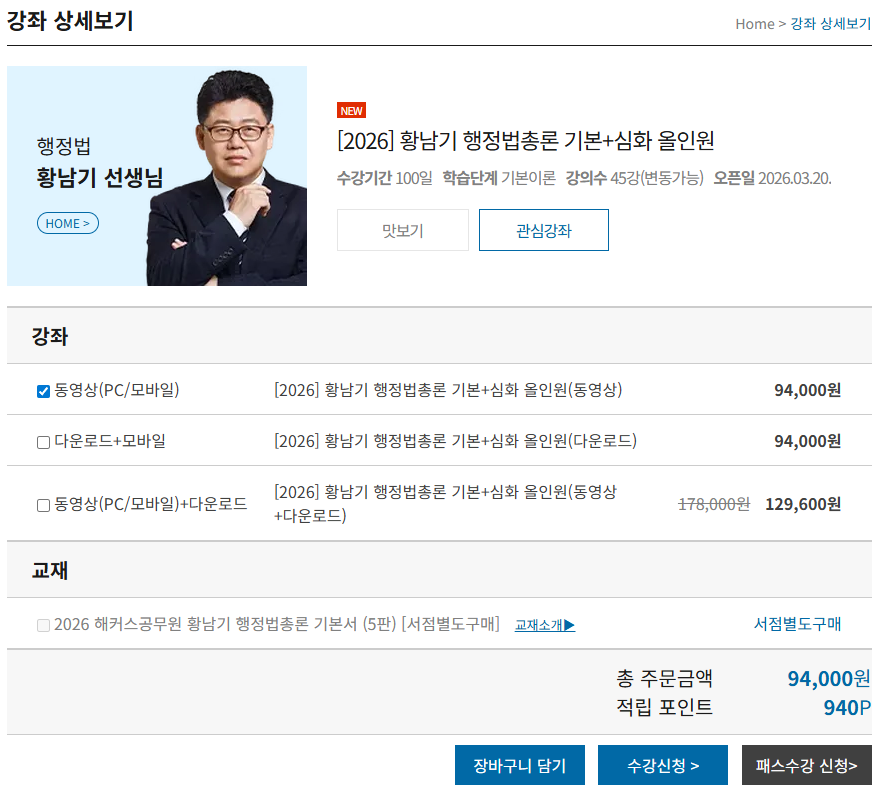Check the 다운로드+모바일 option box
The image size is (879, 792).
[x=43, y=442]
